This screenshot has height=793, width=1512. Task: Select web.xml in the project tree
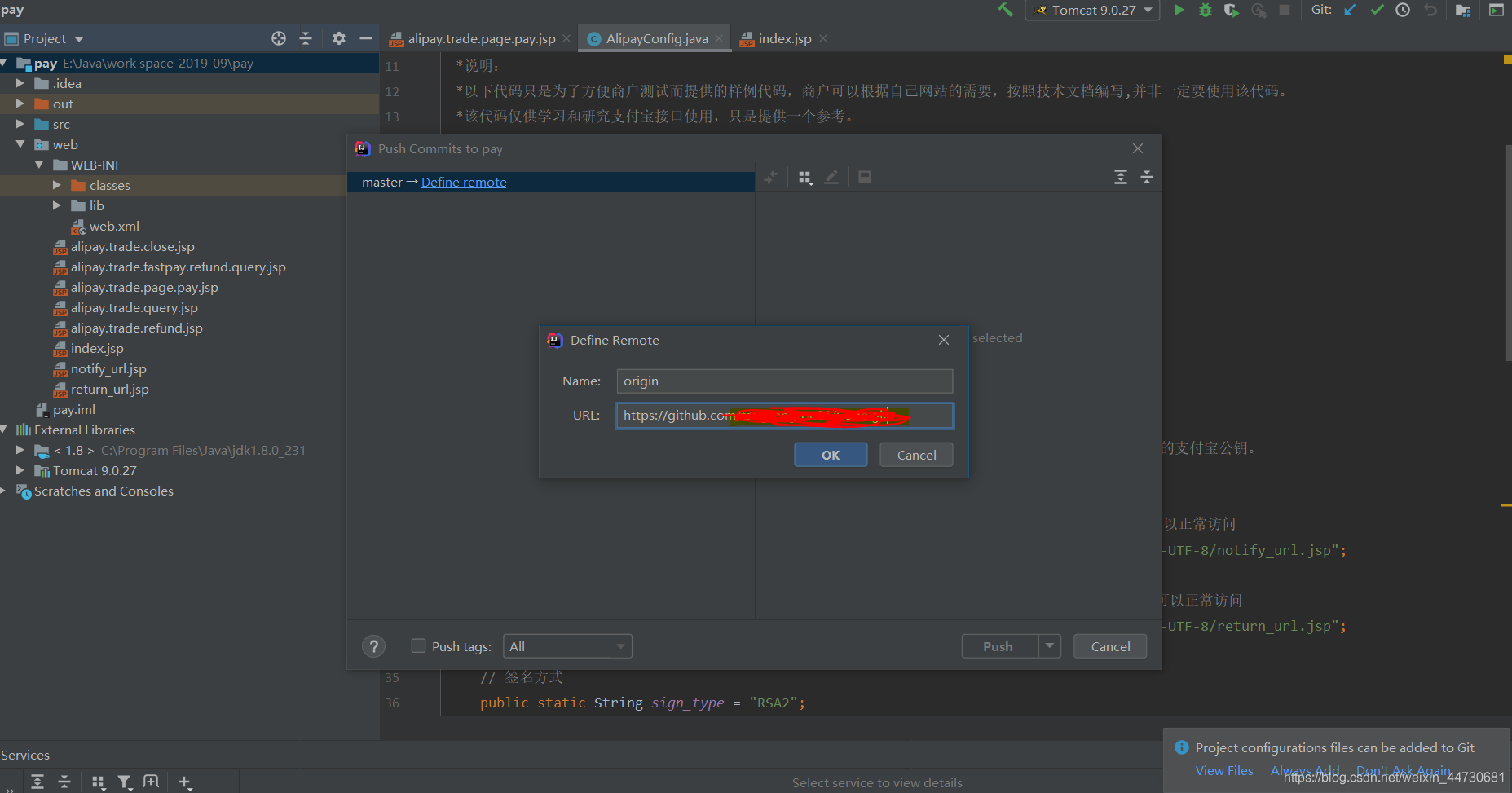[x=114, y=226]
